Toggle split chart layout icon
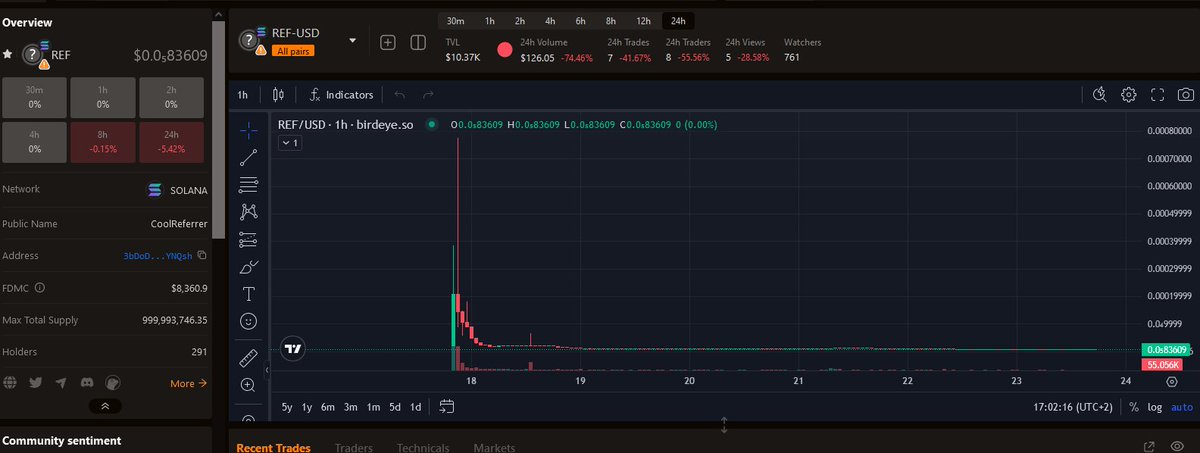This screenshot has height=453, width=1200. pyautogui.click(x=418, y=42)
